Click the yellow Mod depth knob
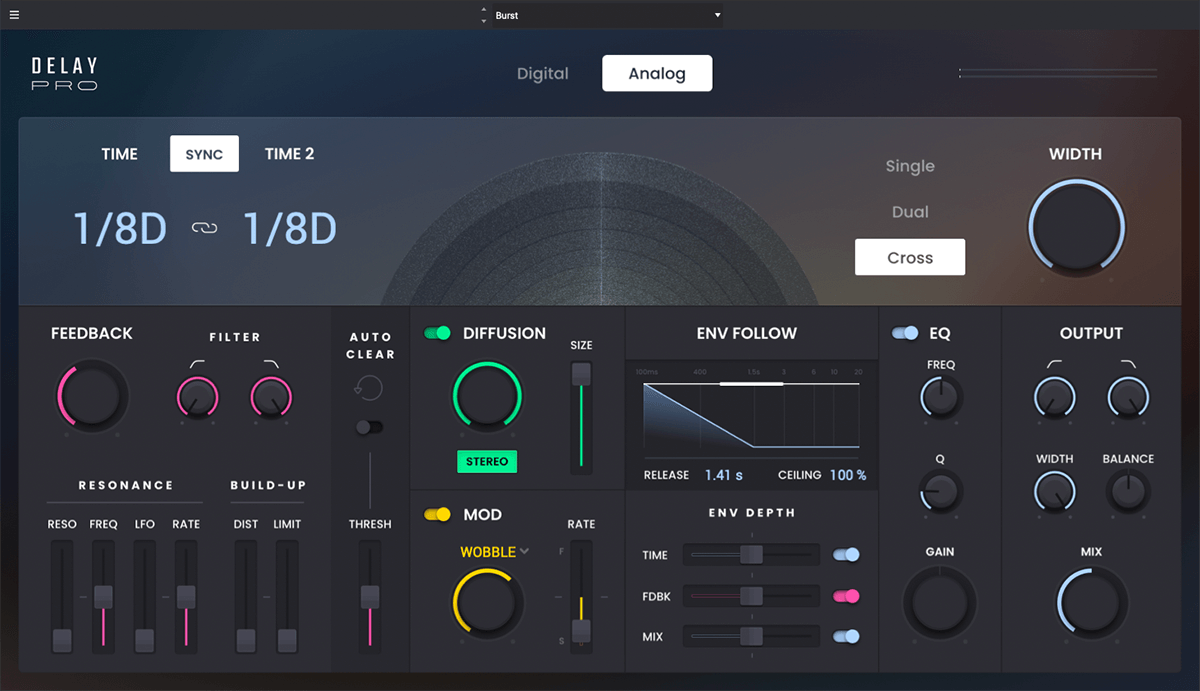The height and width of the screenshot is (691, 1200). click(487, 601)
